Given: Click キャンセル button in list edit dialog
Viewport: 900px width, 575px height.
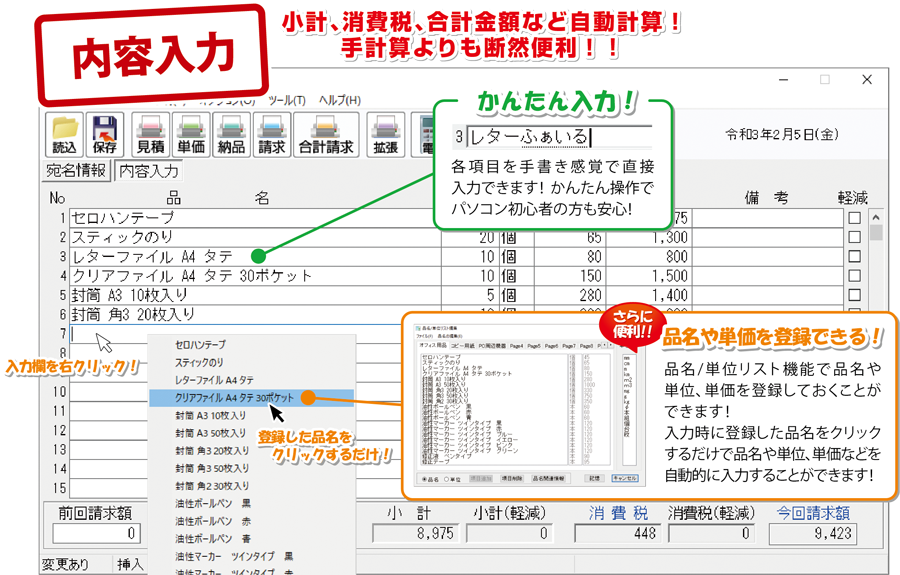Looking at the screenshot, I should pyautogui.click(x=628, y=478).
